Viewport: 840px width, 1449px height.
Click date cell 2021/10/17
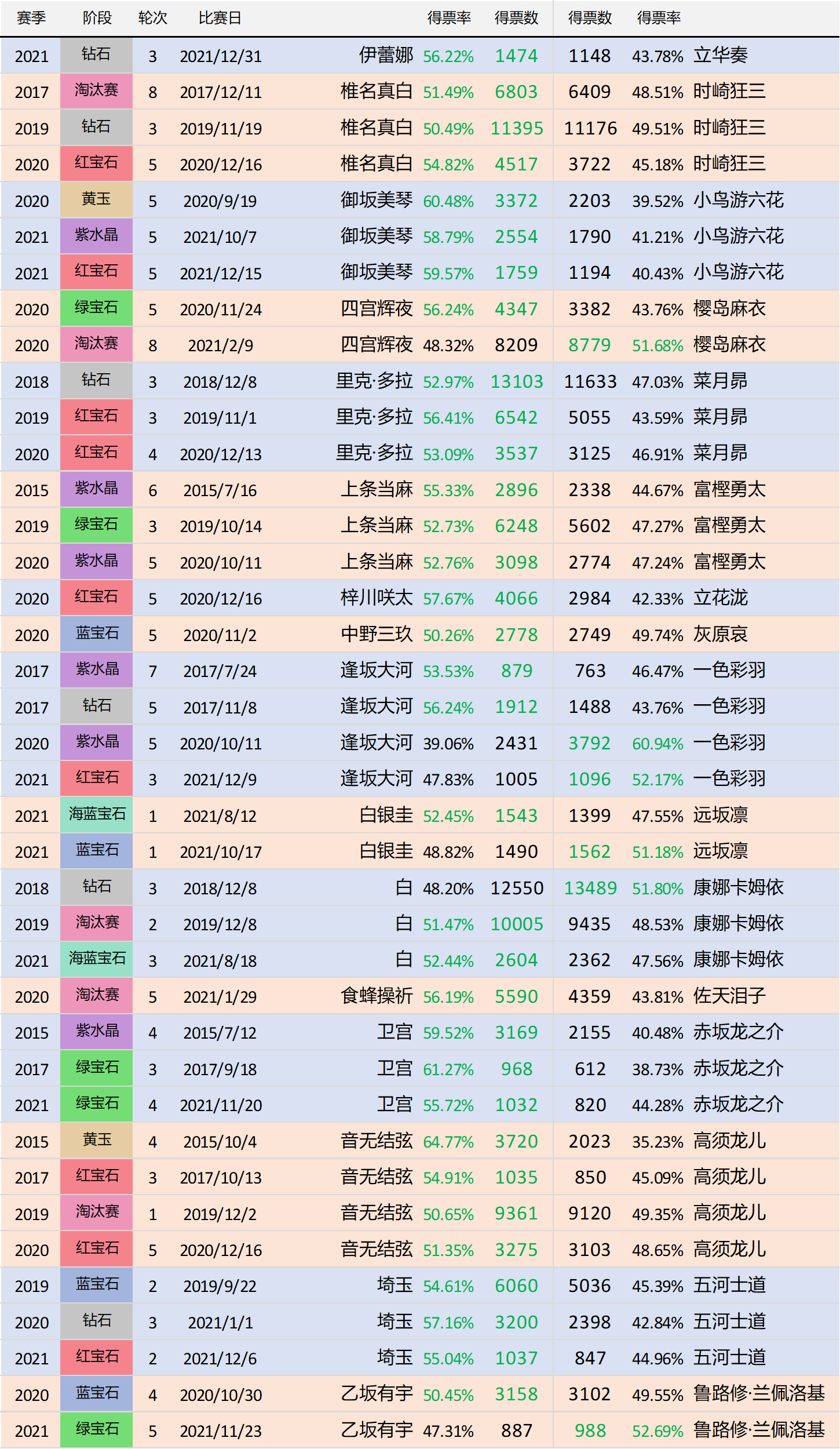pyautogui.click(x=221, y=852)
